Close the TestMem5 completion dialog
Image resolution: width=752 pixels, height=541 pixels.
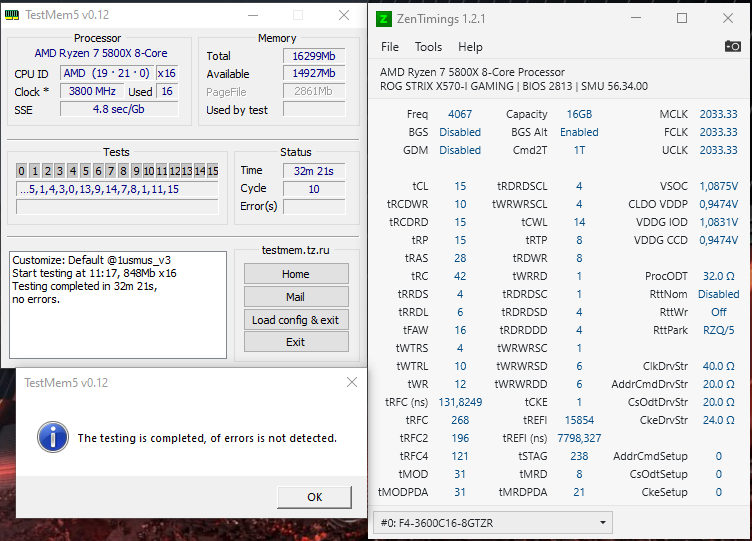(x=352, y=382)
